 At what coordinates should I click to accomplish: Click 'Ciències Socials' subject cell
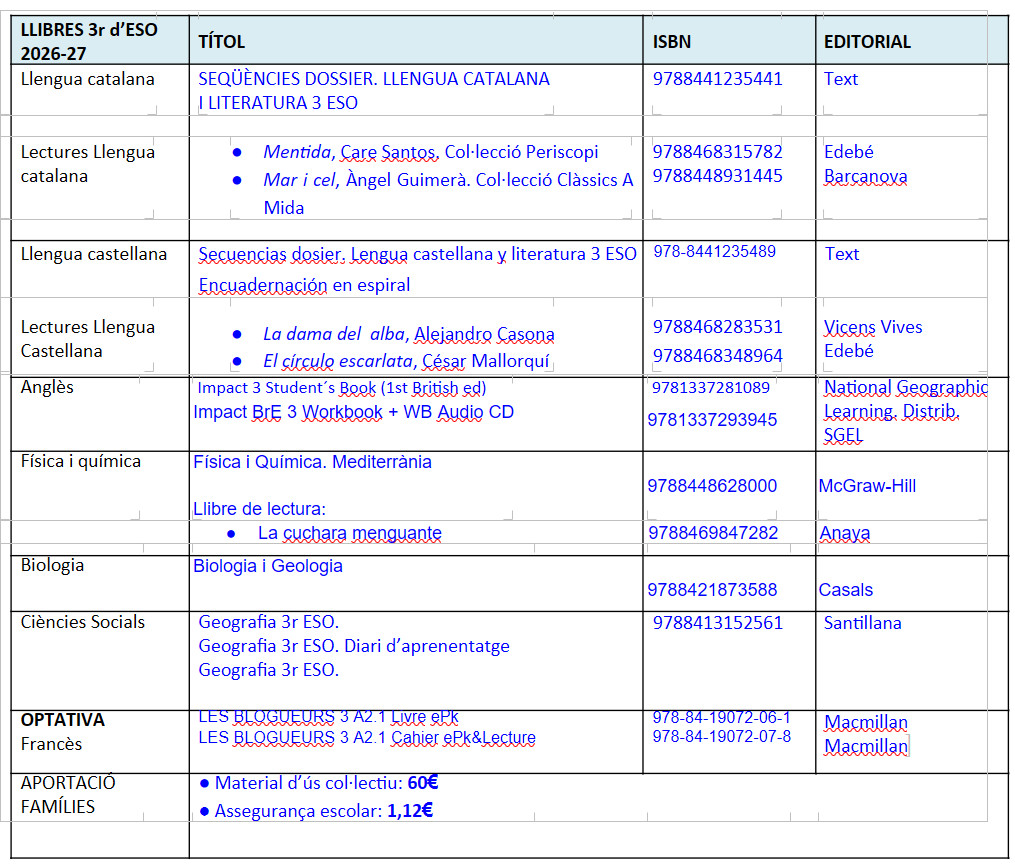pos(82,622)
